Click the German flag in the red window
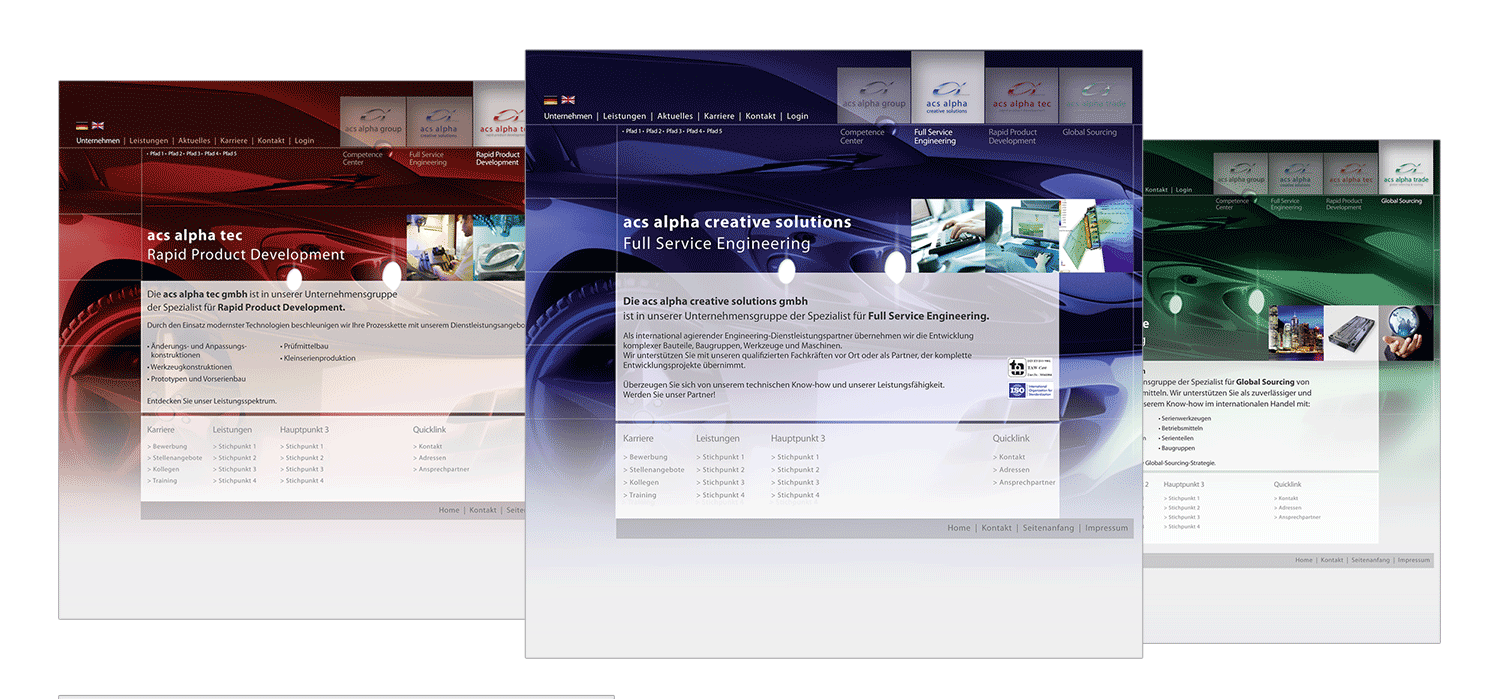The height and width of the screenshot is (699, 1500). [x=82, y=126]
